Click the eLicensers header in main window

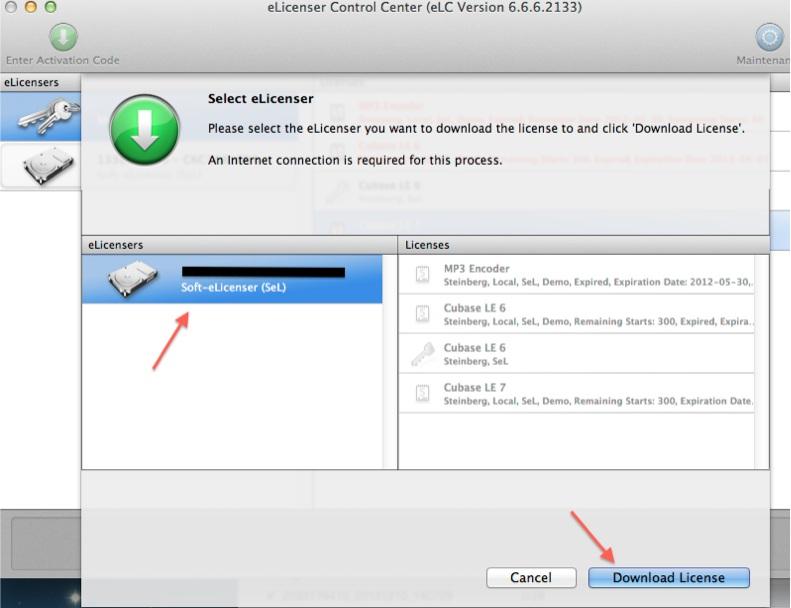(40, 82)
